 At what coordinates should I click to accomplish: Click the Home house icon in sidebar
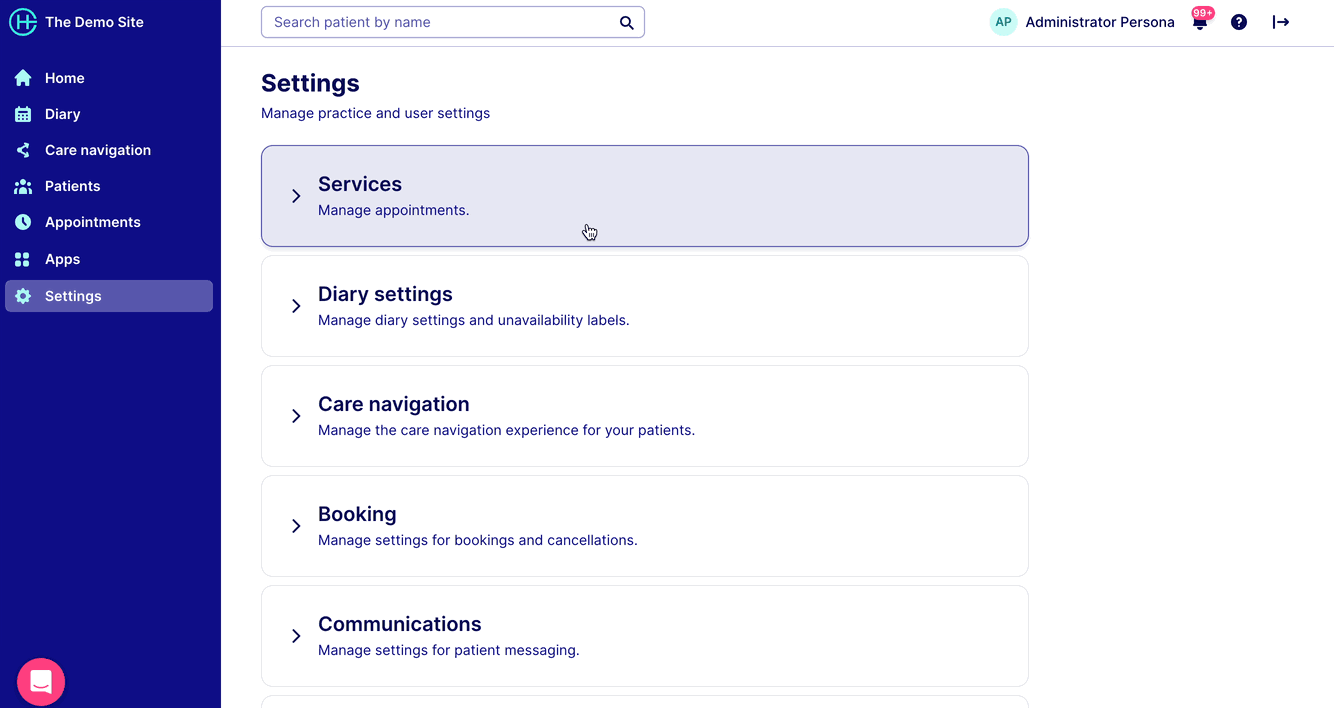tap(23, 78)
